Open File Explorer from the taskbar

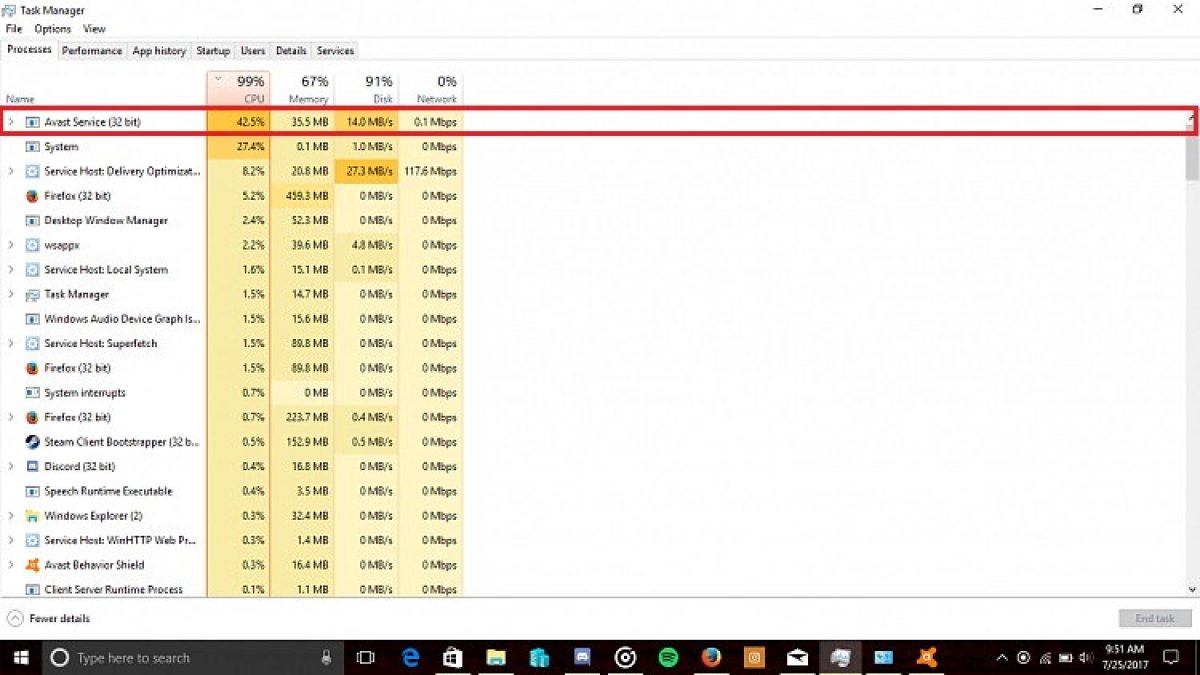pos(496,658)
